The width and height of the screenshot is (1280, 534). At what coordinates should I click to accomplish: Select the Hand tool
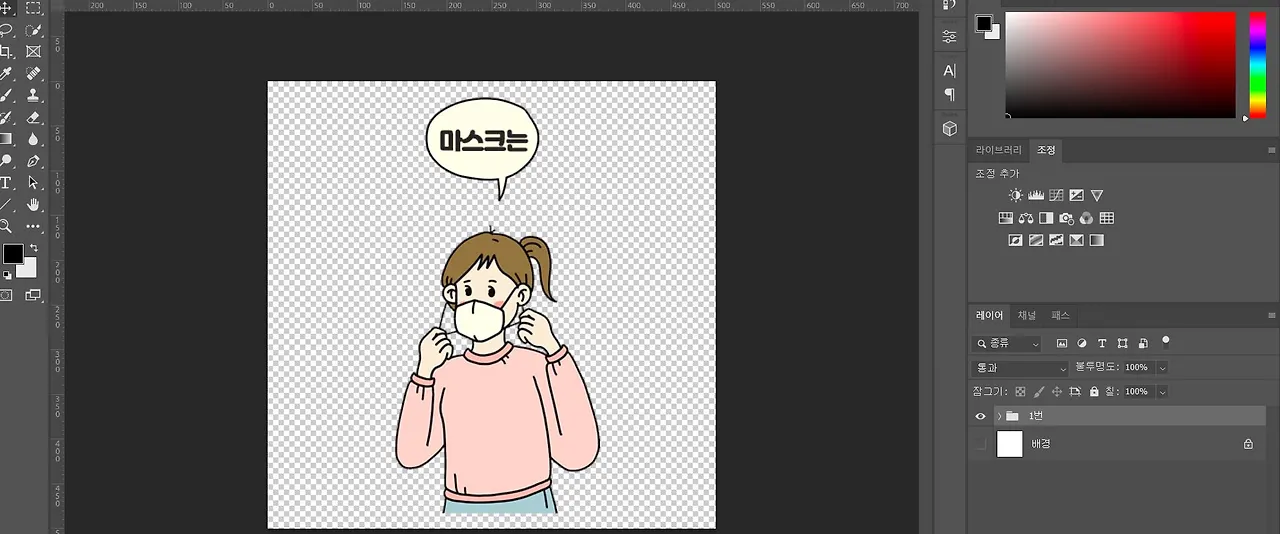(x=34, y=205)
